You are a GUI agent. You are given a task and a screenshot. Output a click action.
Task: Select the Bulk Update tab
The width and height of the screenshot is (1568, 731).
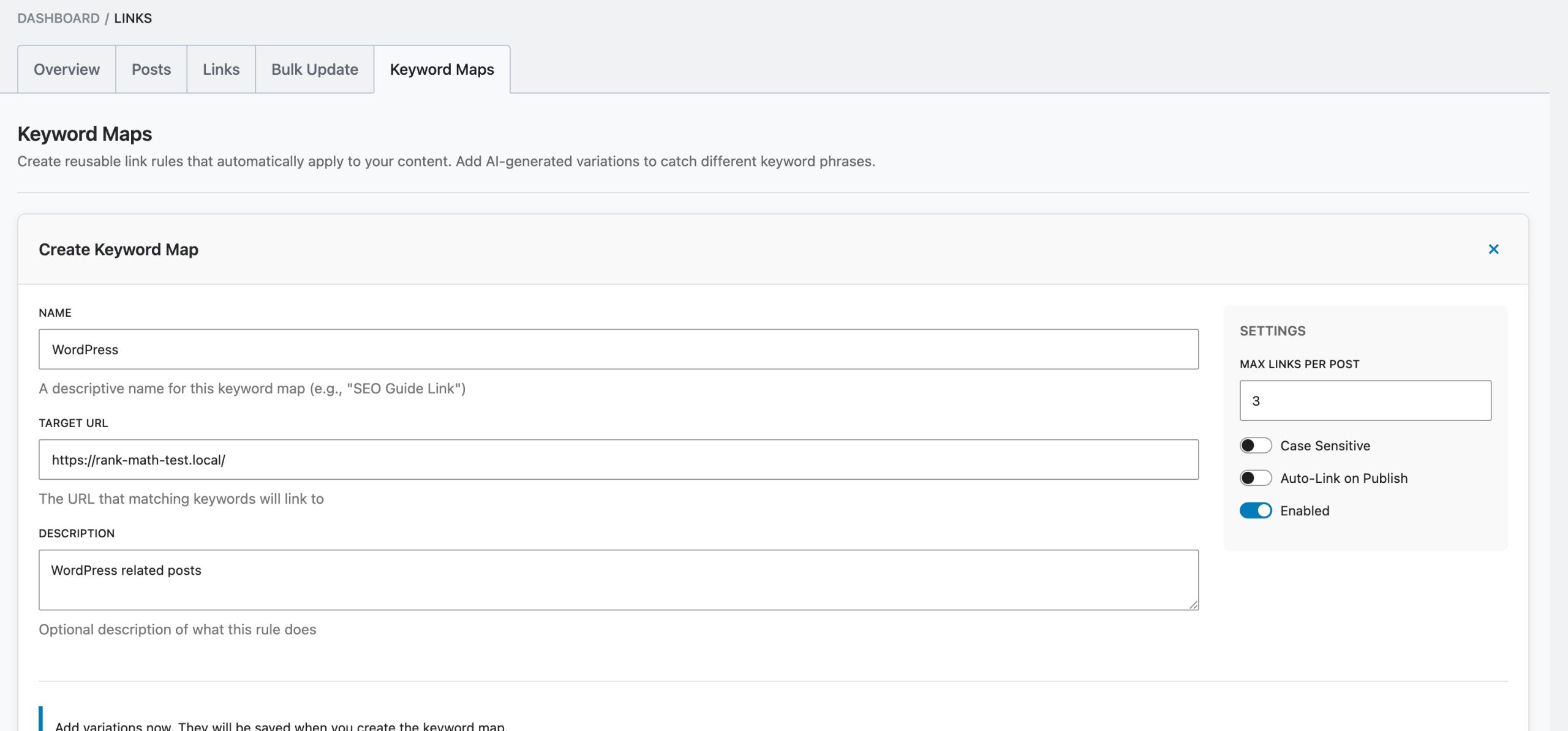pos(315,69)
